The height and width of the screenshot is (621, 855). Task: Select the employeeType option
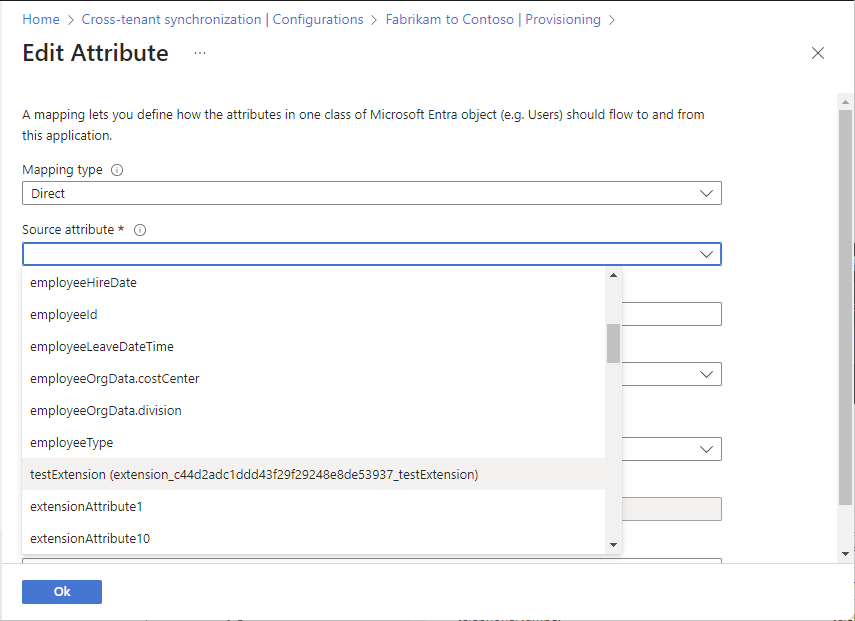coord(71,443)
